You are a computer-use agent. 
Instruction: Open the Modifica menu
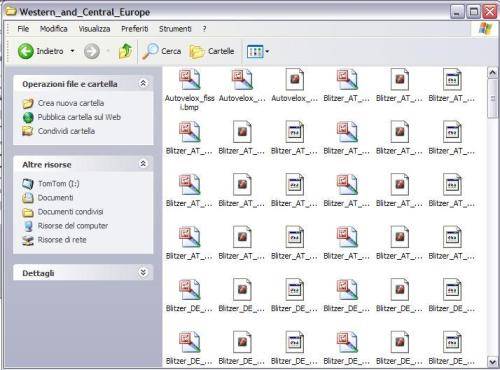pyautogui.click(x=53, y=29)
